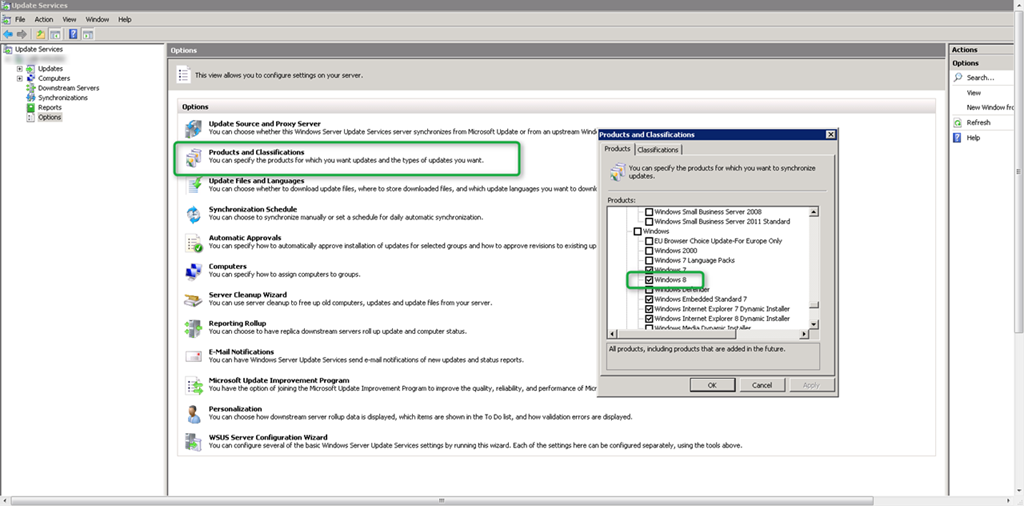Click the Cancel button in the dialog
Image resolution: width=1024 pixels, height=506 pixels.
pyautogui.click(x=761, y=385)
